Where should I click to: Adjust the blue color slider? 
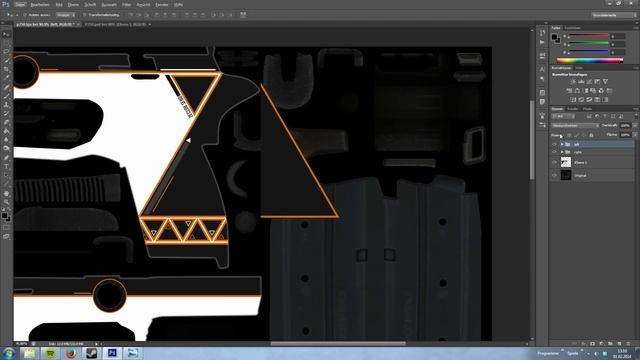[588, 52]
